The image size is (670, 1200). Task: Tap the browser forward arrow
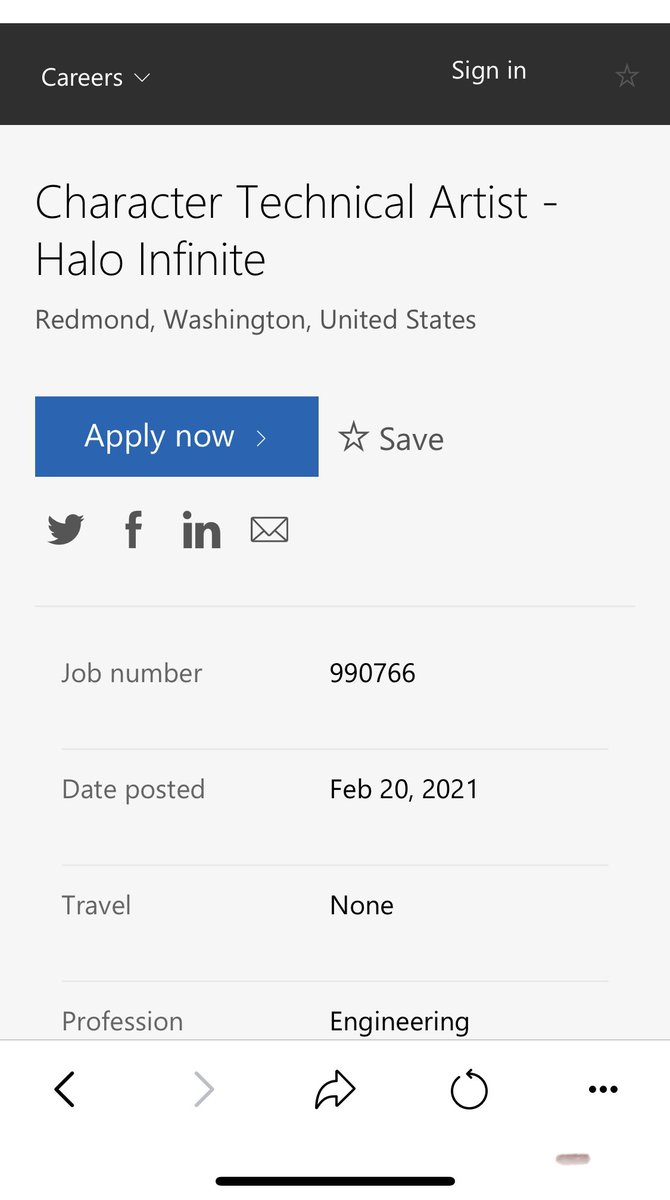click(x=203, y=1089)
